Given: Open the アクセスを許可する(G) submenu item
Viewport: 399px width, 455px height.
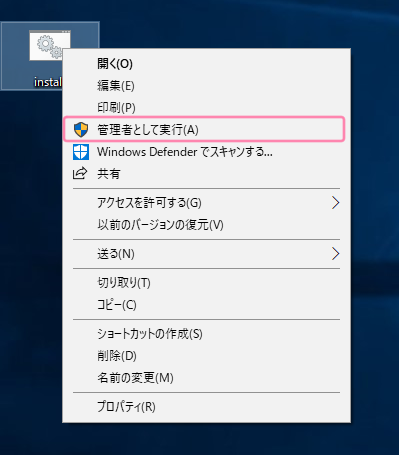Looking at the screenshot, I should [x=206, y=203].
